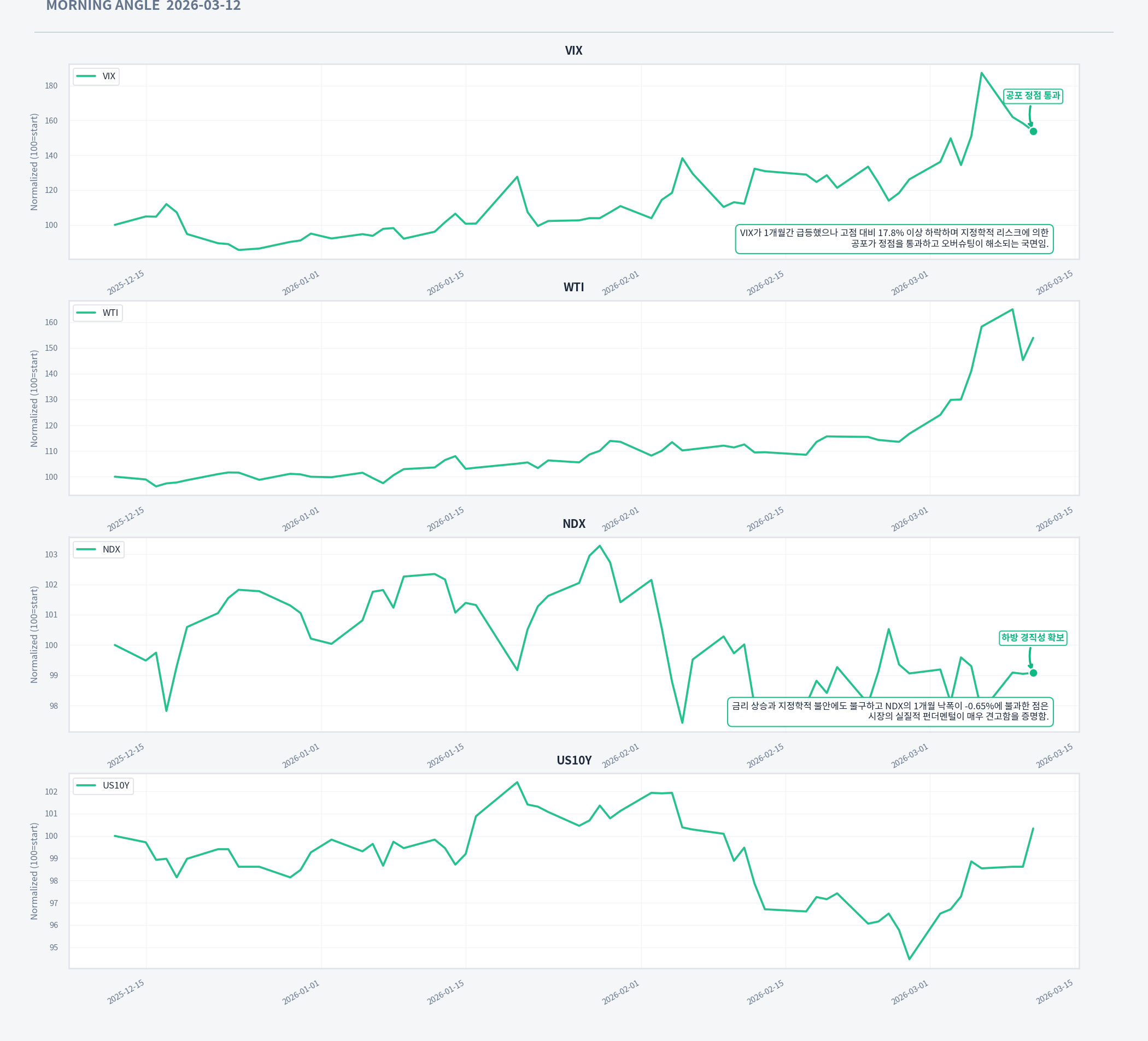Screen dimensions: 1148x1041
Task: Click the 180 tick on VIX y-axis
Action: pos(51,86)
